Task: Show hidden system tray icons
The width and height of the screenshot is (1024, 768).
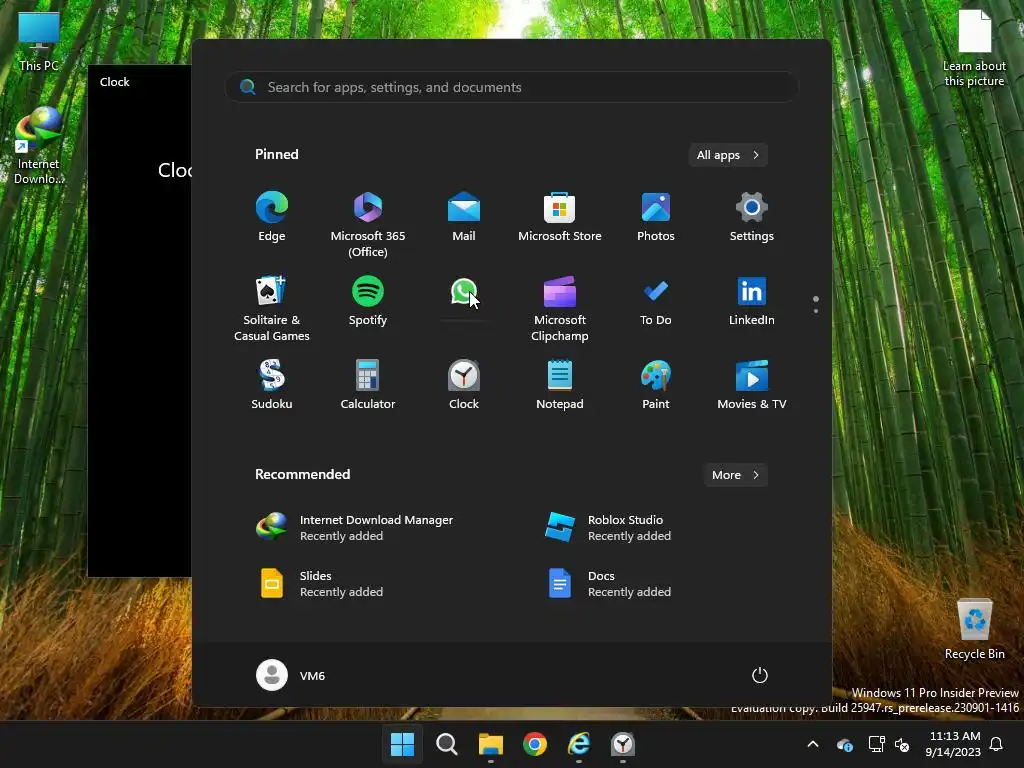Action: [x=813, y=744]
